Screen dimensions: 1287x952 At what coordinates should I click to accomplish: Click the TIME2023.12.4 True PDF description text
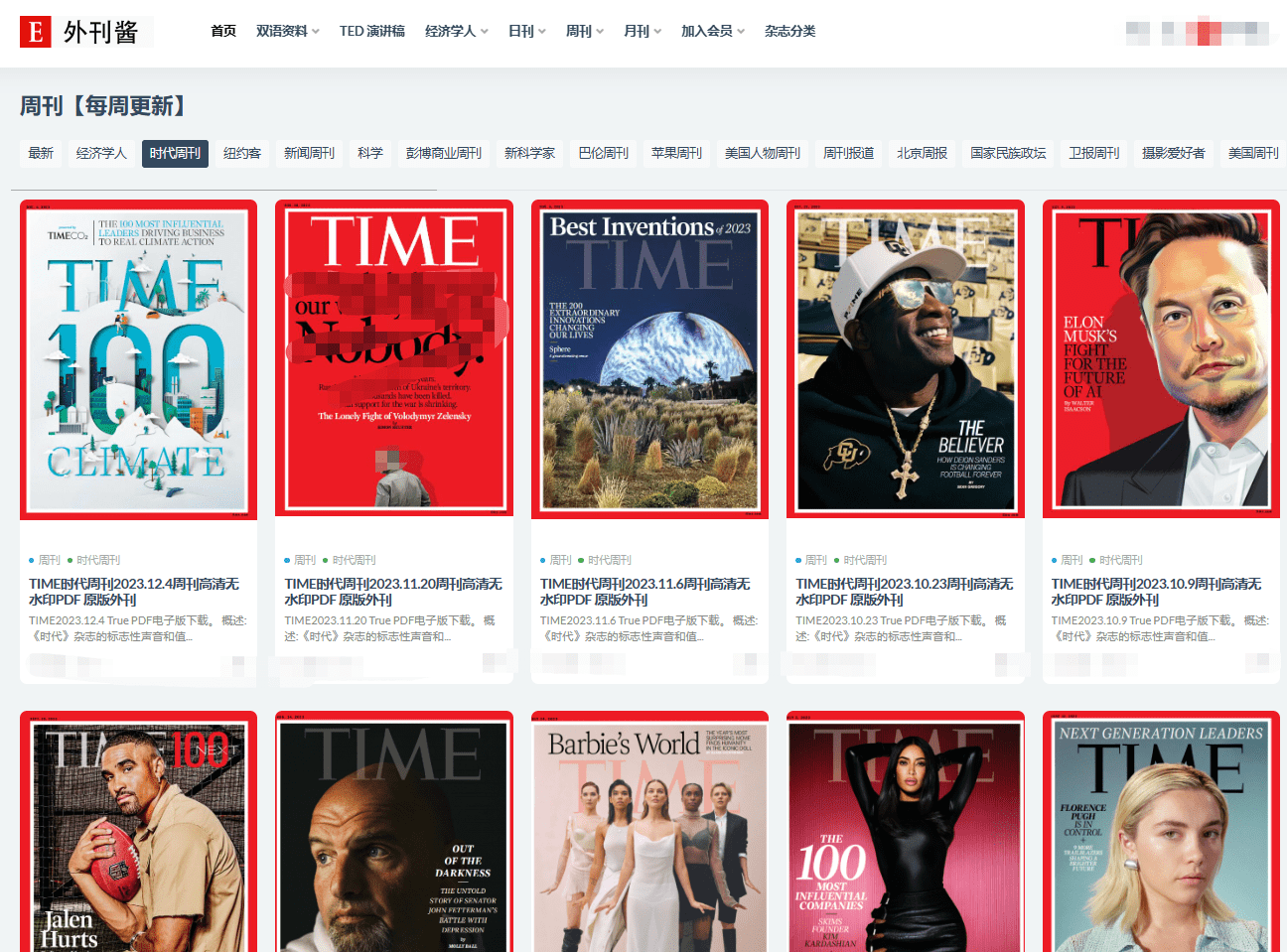[138, 628]
